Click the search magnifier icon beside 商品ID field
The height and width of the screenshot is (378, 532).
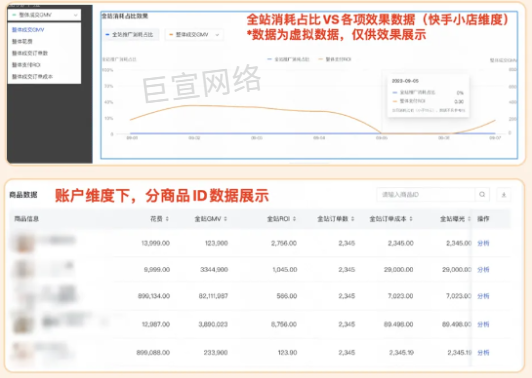pyautogui.click(x=482, y=195)
